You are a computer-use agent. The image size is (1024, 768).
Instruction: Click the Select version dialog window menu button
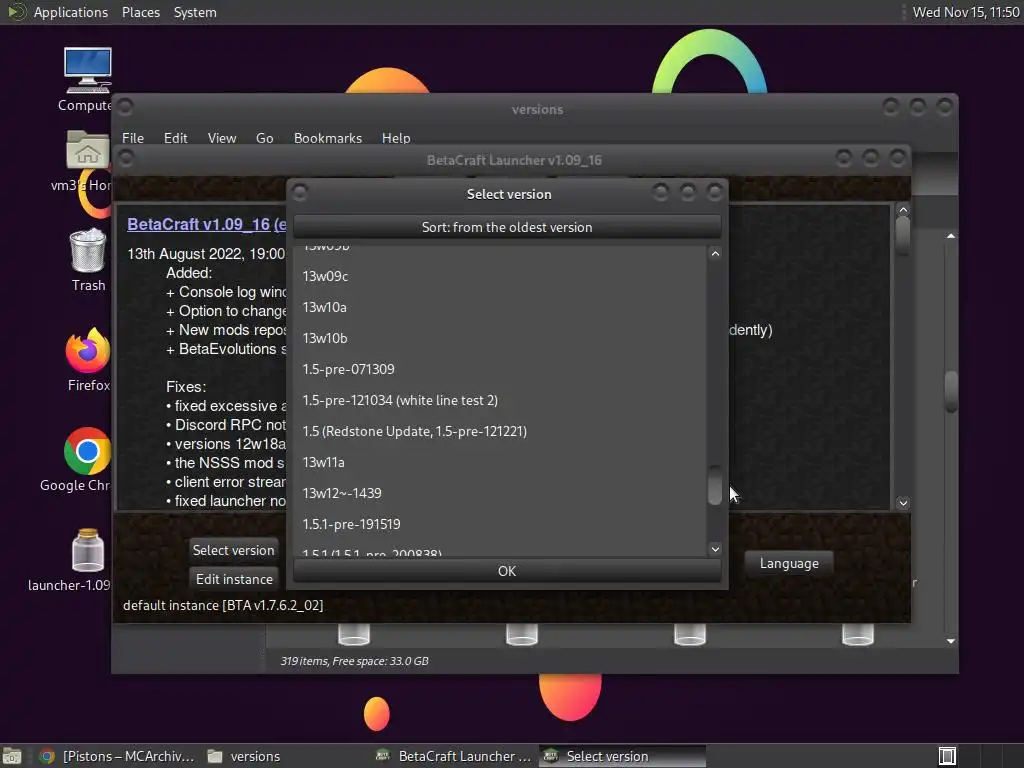300,192
